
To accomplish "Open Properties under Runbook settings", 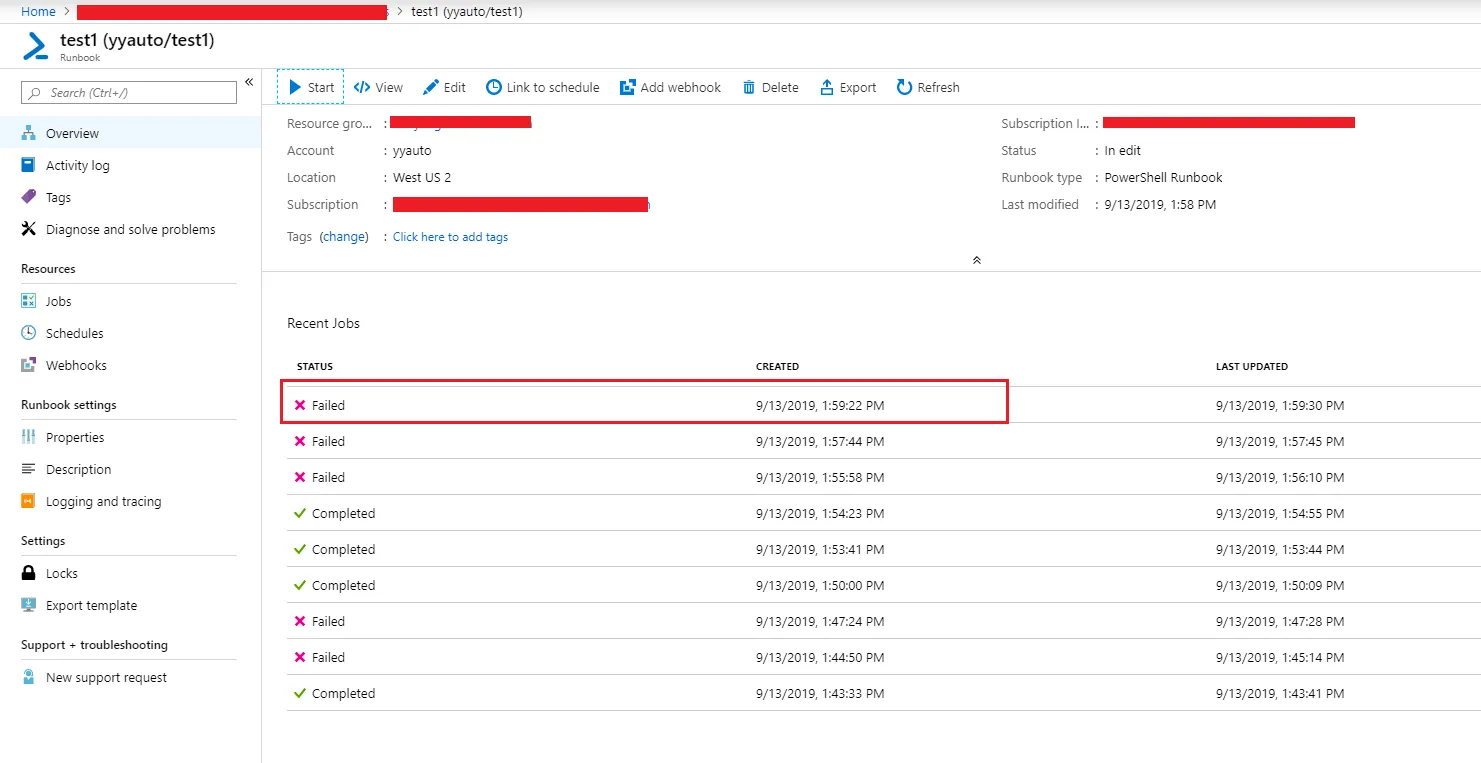I will tap(130, 437).
